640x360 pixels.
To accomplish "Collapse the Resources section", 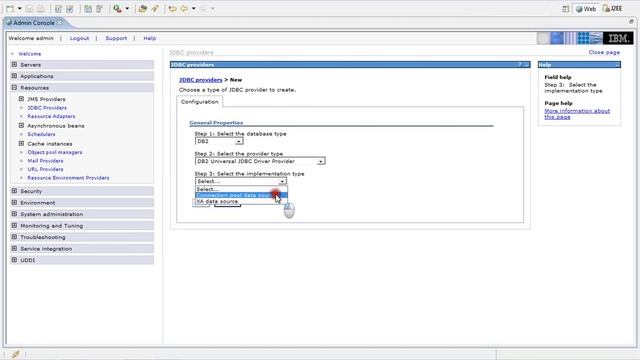I will (14, 87).
